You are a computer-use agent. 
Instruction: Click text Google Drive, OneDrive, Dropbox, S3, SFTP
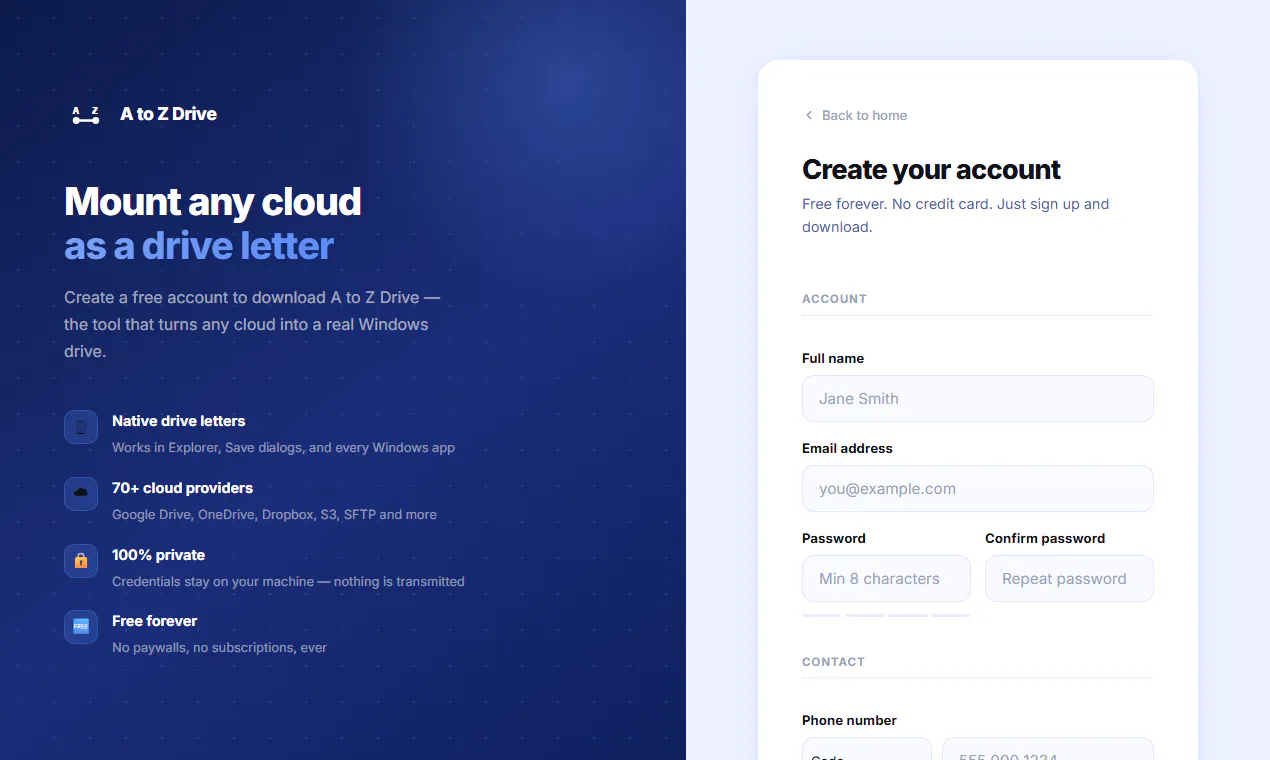coord(242,514)
